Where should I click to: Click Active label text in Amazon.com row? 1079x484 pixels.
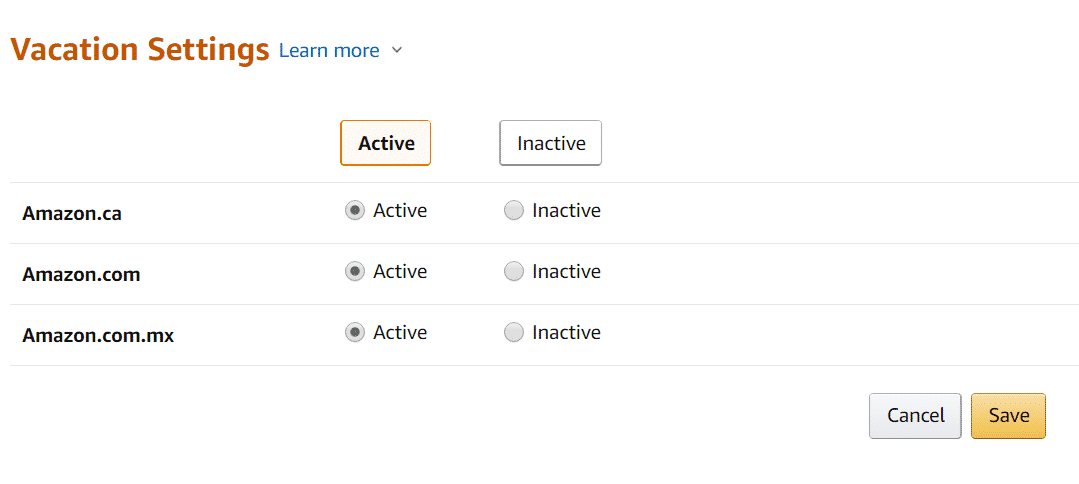point(400,271)
